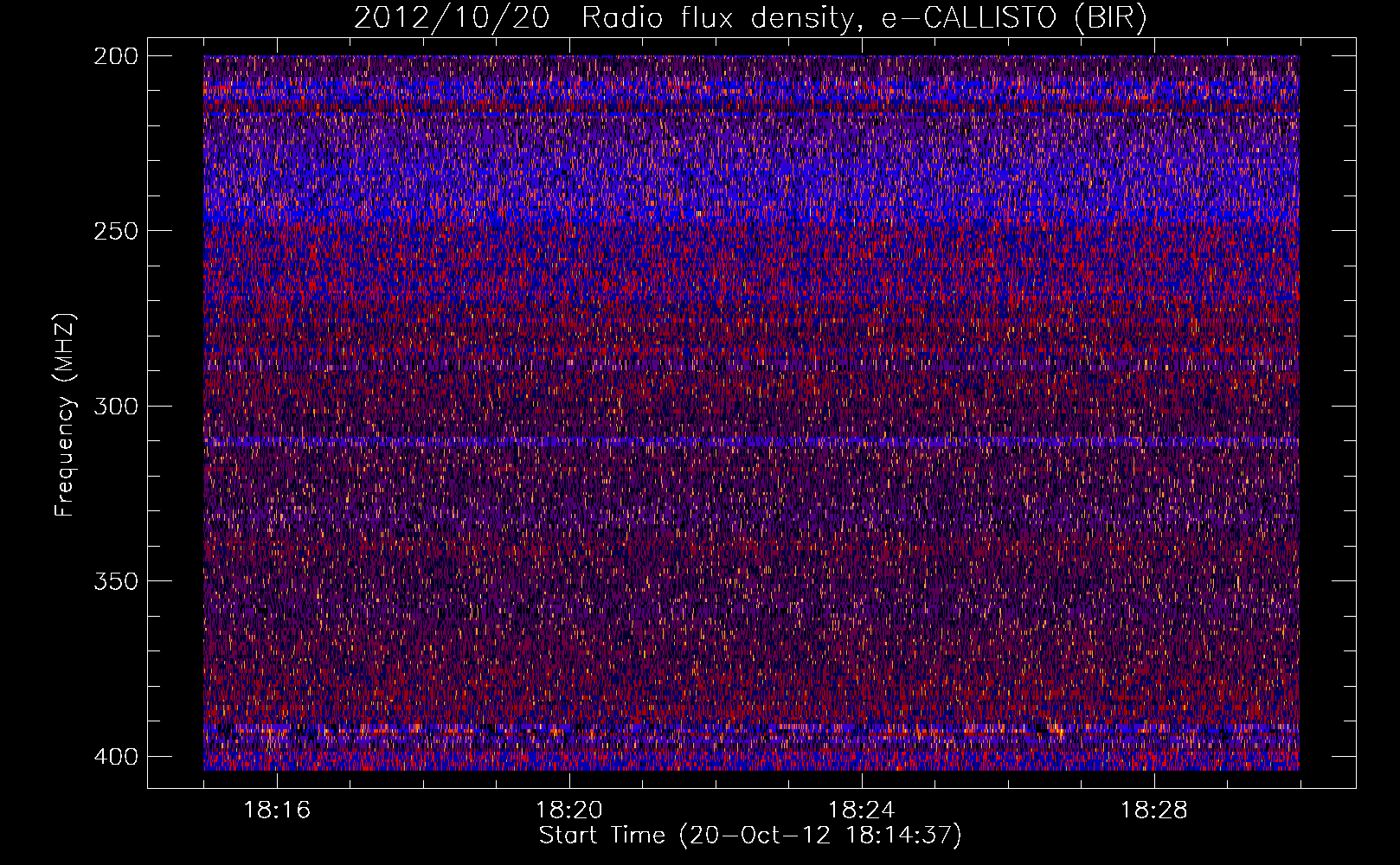This screenshot has width=1400, height=865.
Task: Click the 18:16 time tick label
Action: 277,811
